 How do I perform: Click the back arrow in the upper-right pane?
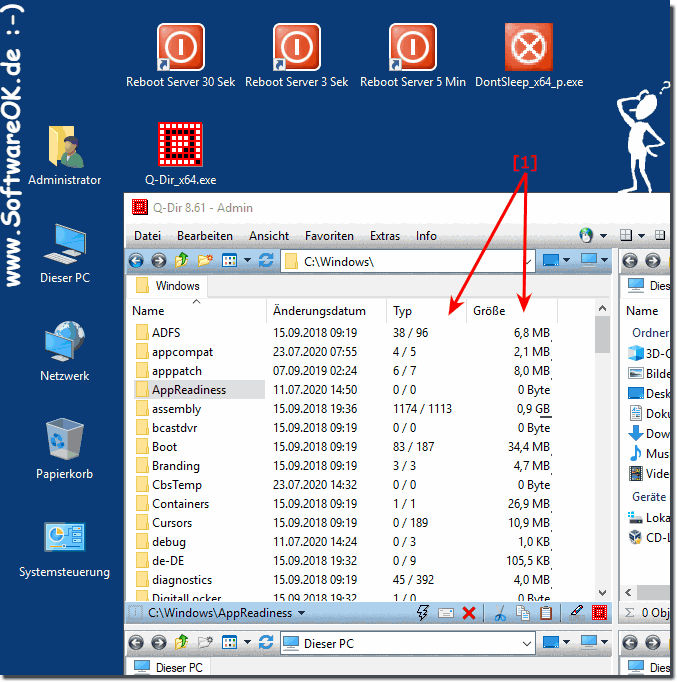pos(630,261)
